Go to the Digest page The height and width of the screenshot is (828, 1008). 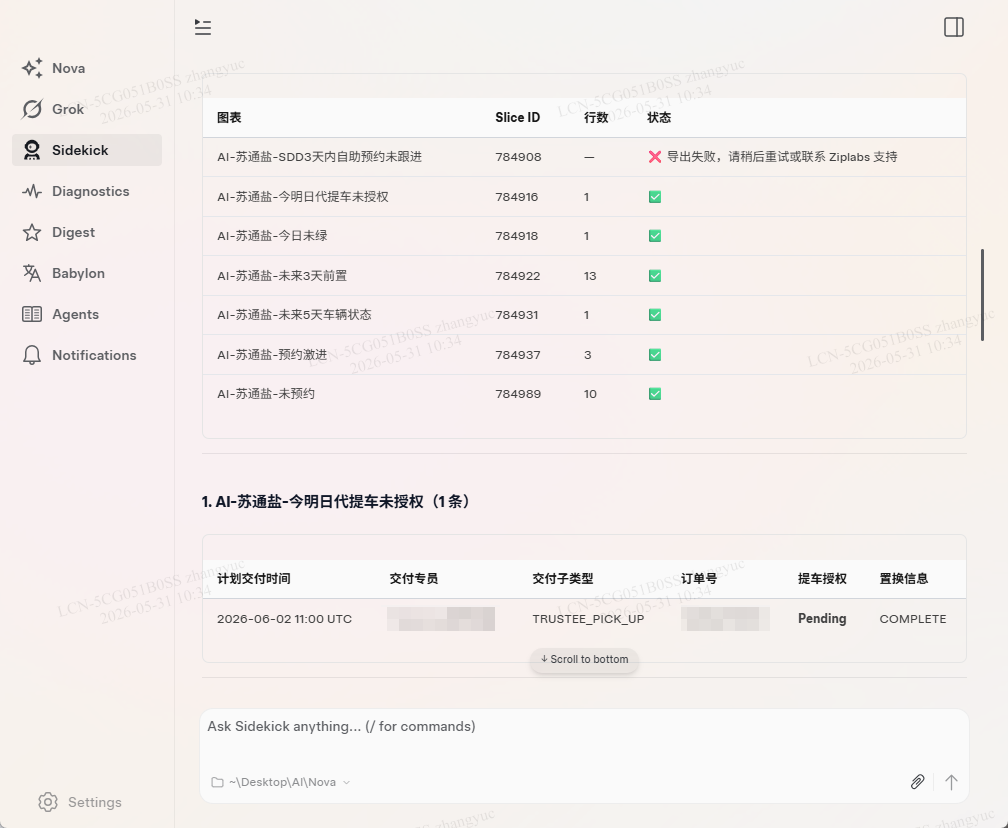click(x=87, y=232)
